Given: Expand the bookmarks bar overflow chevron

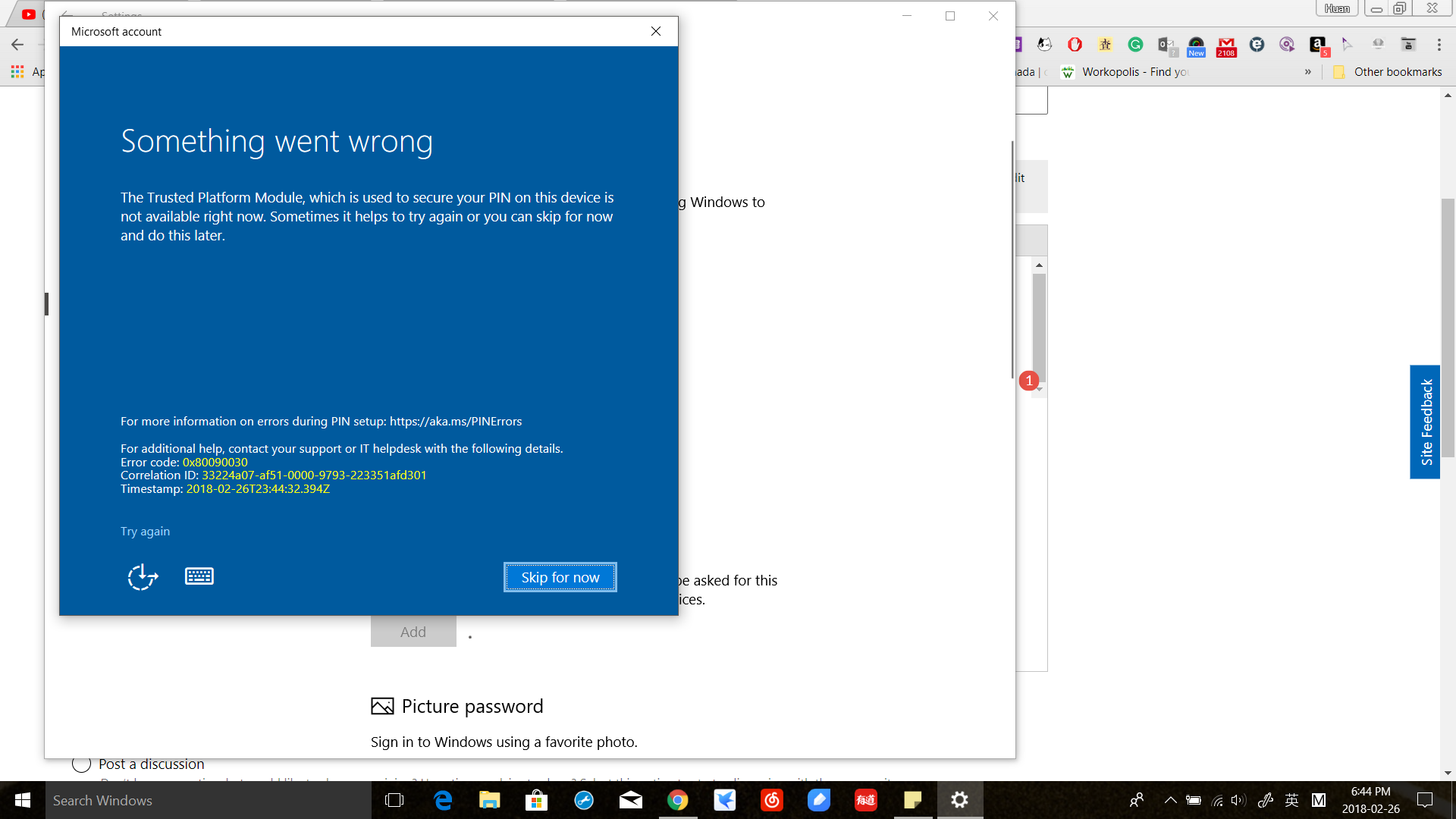Looking at the screenshot, I should tap(1308, 72).
